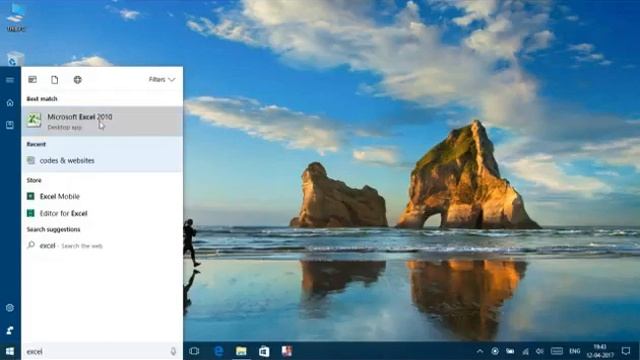Click the circular record tray icon
640x360 pixels.
[495, 351]
